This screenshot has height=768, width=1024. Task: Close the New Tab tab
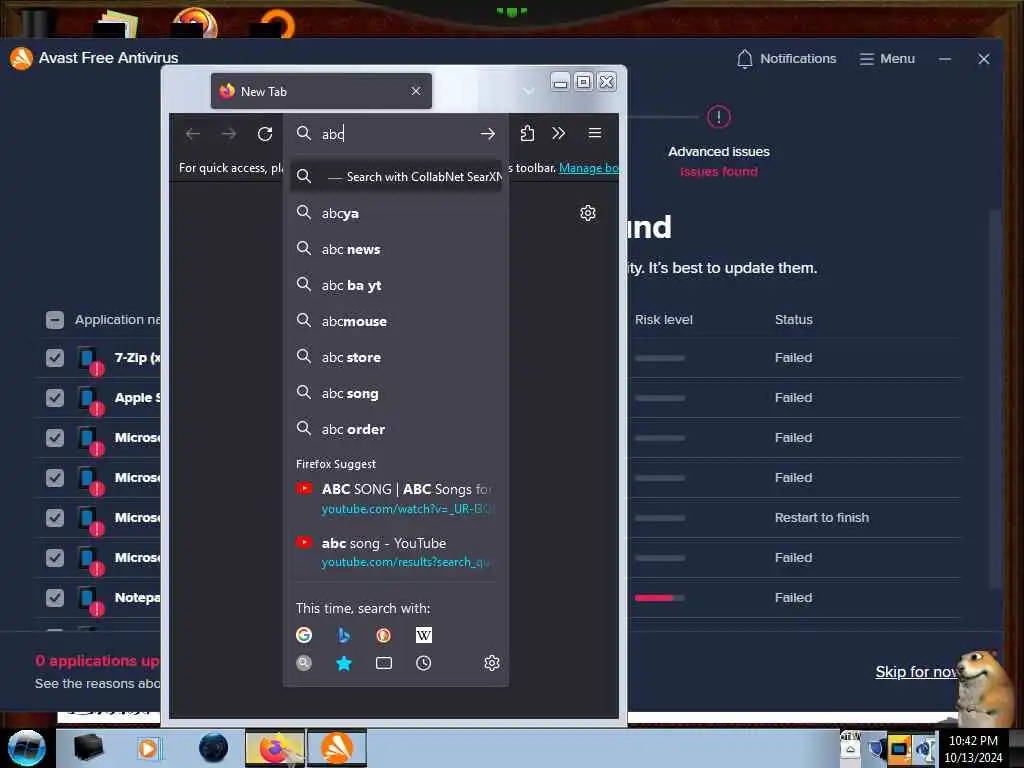[416, 91]
